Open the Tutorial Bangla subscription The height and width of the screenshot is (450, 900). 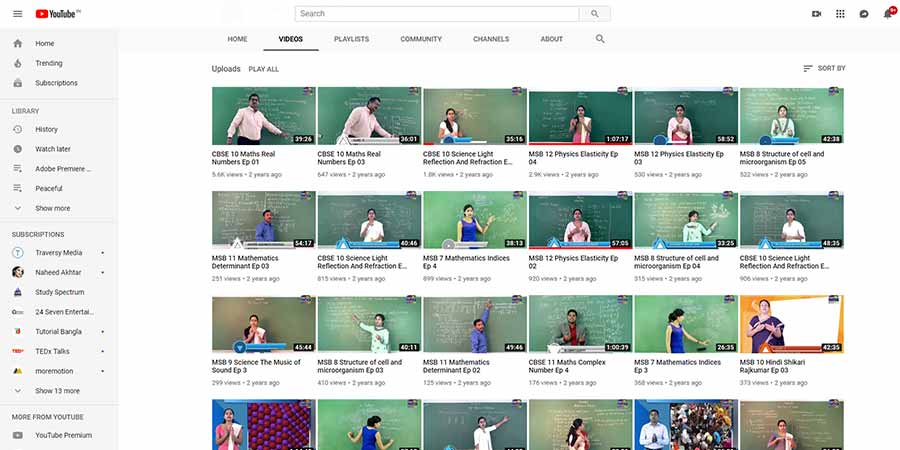pos(59,332)
